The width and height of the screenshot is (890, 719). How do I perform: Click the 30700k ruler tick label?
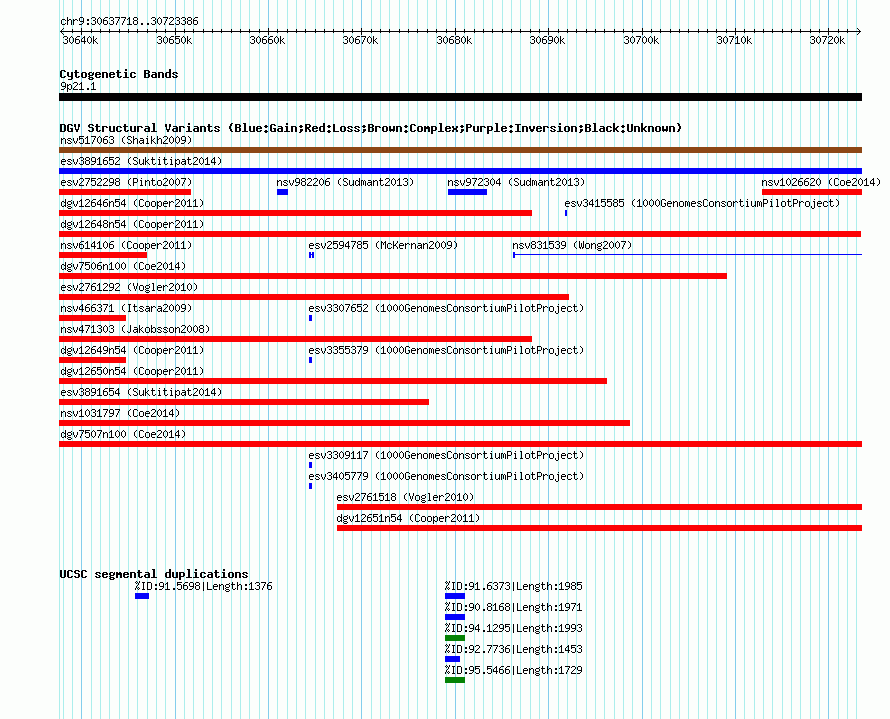pos(641,40)
